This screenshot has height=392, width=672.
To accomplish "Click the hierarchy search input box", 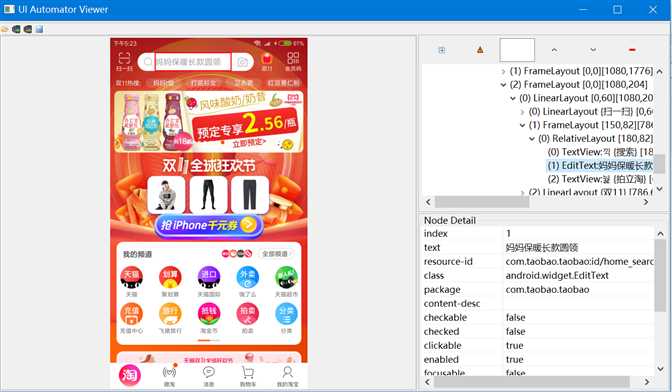I will tap(517, 50).
